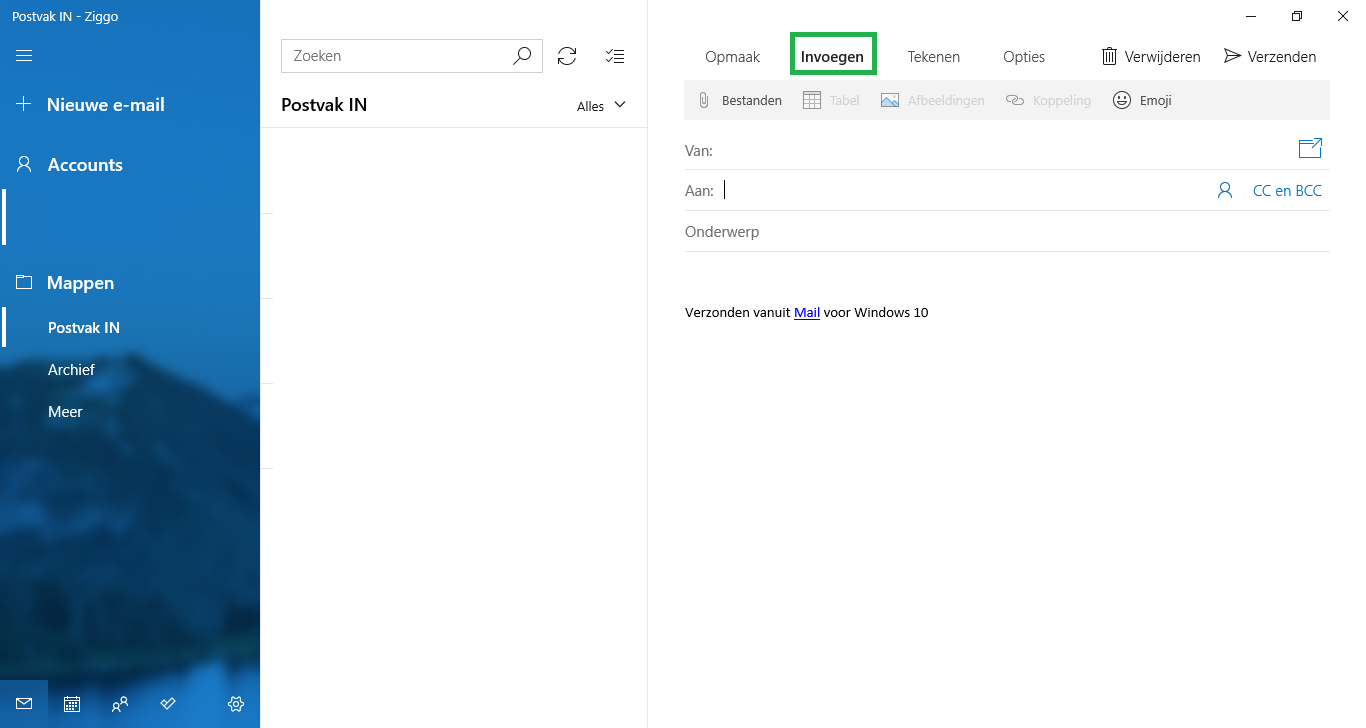
Task: Send the email with Verzenden
Action: [1270, 57]
